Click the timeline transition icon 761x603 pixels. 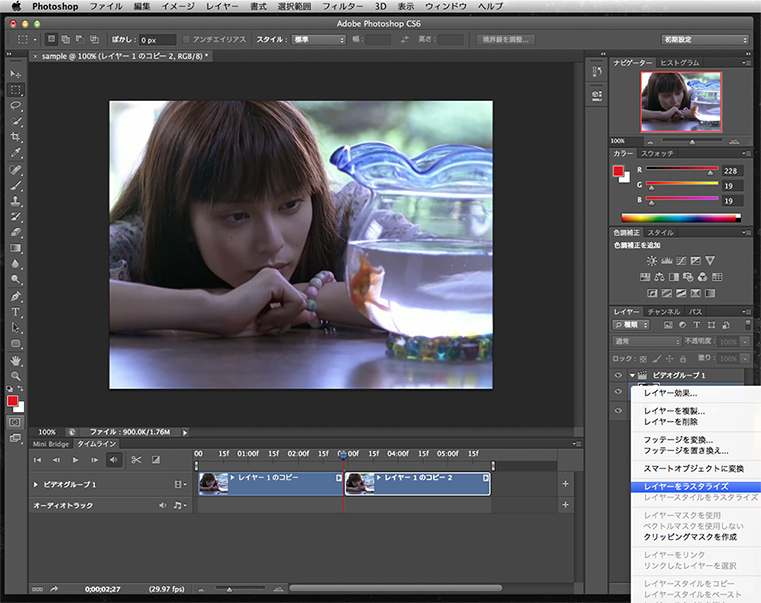[x=156, y=459]
